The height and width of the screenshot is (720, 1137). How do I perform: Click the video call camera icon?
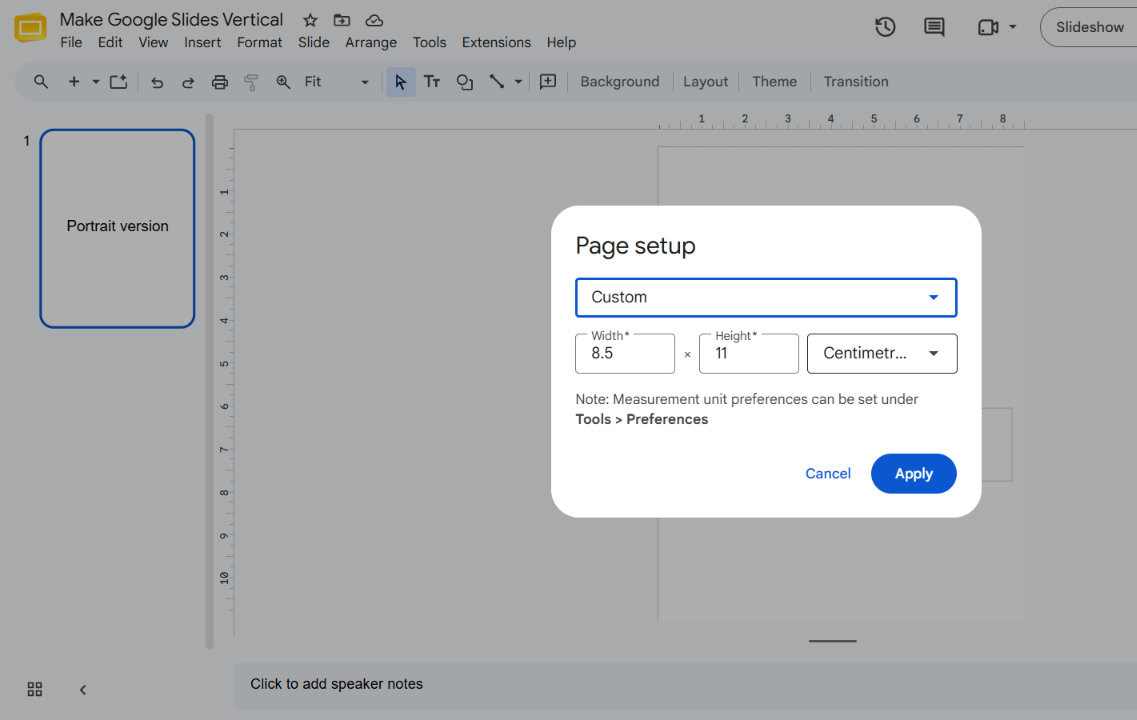988,28
